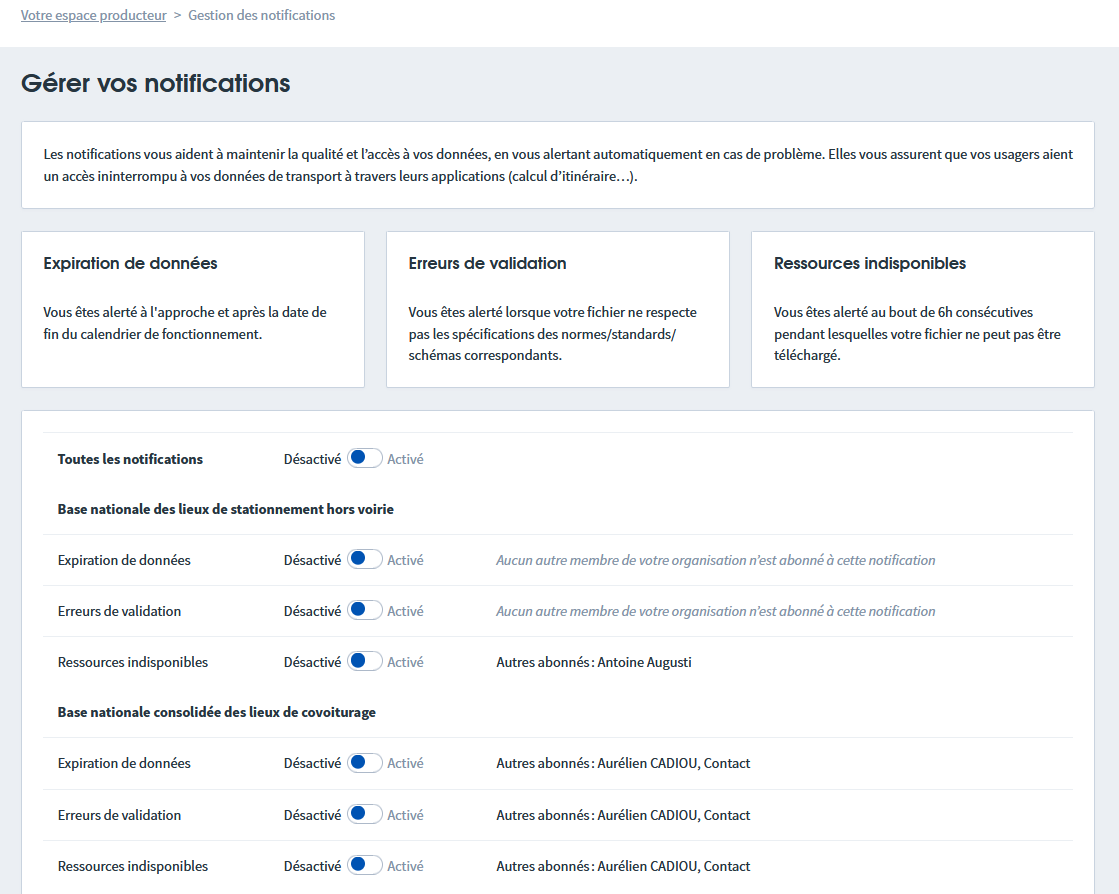Image resolution: width=1119 pixels, height=894 pixels.
Task: Enable parking 'Expiration de données' notification switch
Action: tap(364, 560)
